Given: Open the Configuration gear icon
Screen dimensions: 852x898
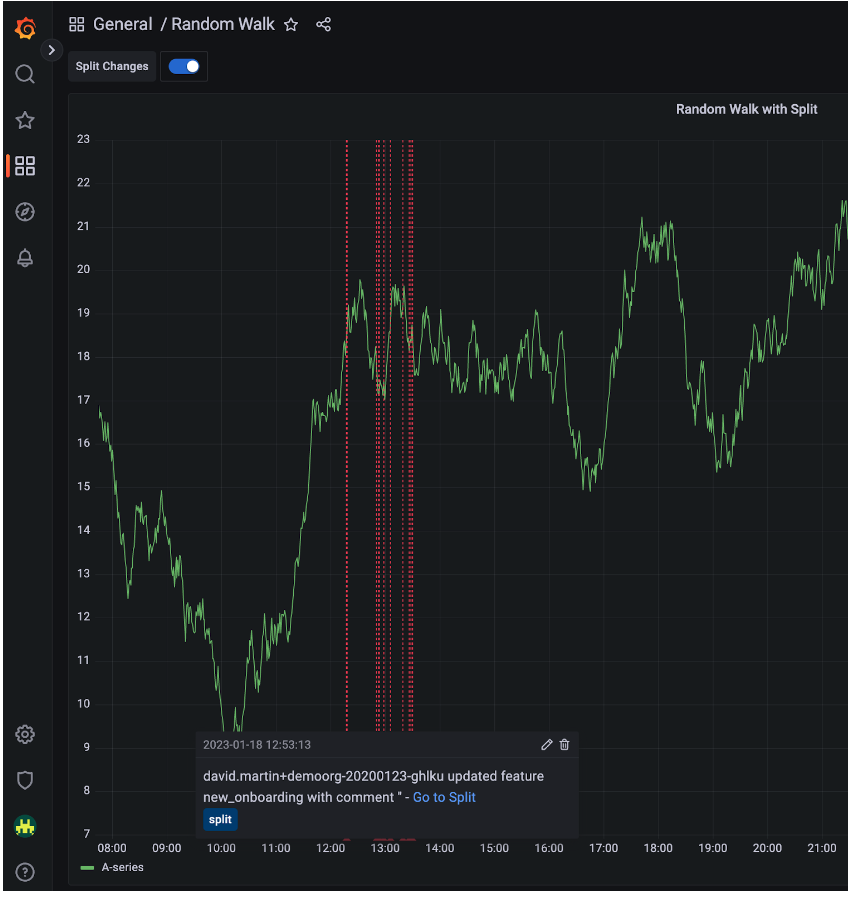Looking at the screenshot, I should tap(26, 735).
